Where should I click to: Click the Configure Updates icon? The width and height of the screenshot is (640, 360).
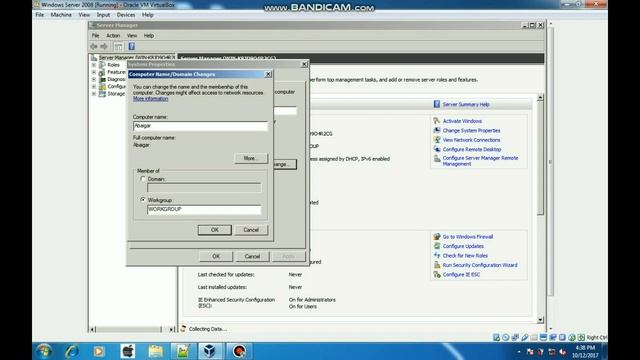pyautogui.click(x=437, y=246)
